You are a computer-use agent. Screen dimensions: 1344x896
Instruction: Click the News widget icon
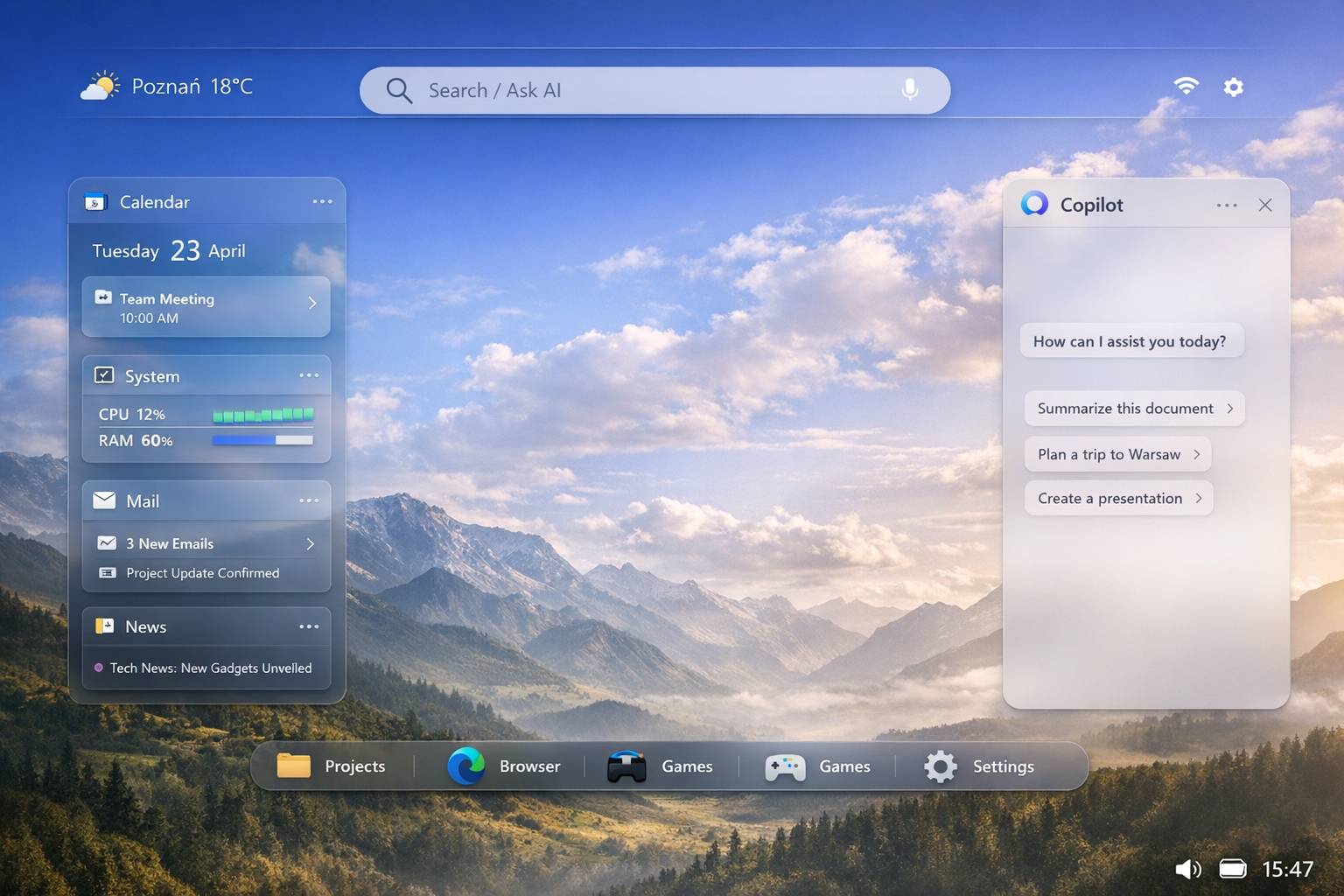coord(104,626)
